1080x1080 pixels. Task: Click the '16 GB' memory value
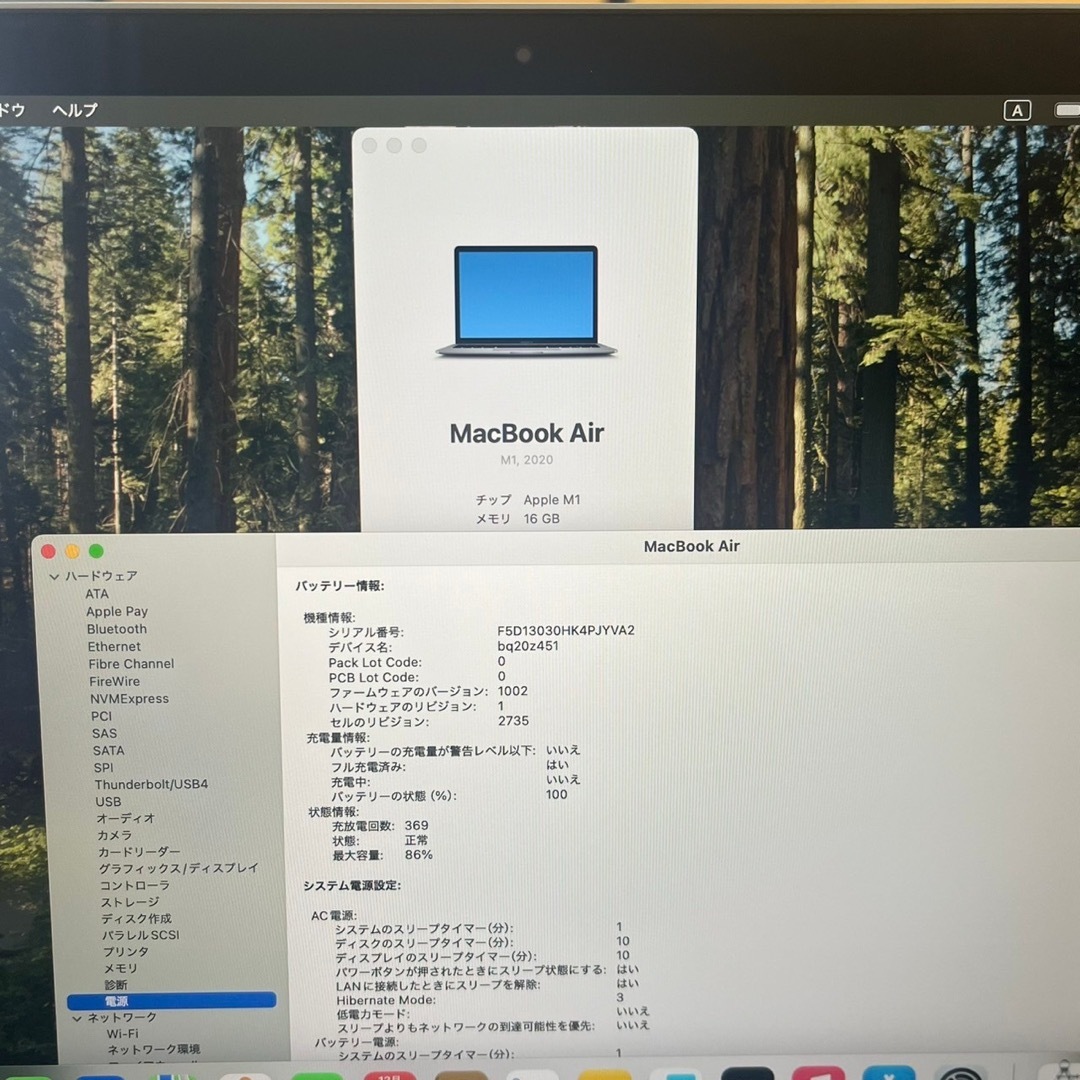click(541, 519)
